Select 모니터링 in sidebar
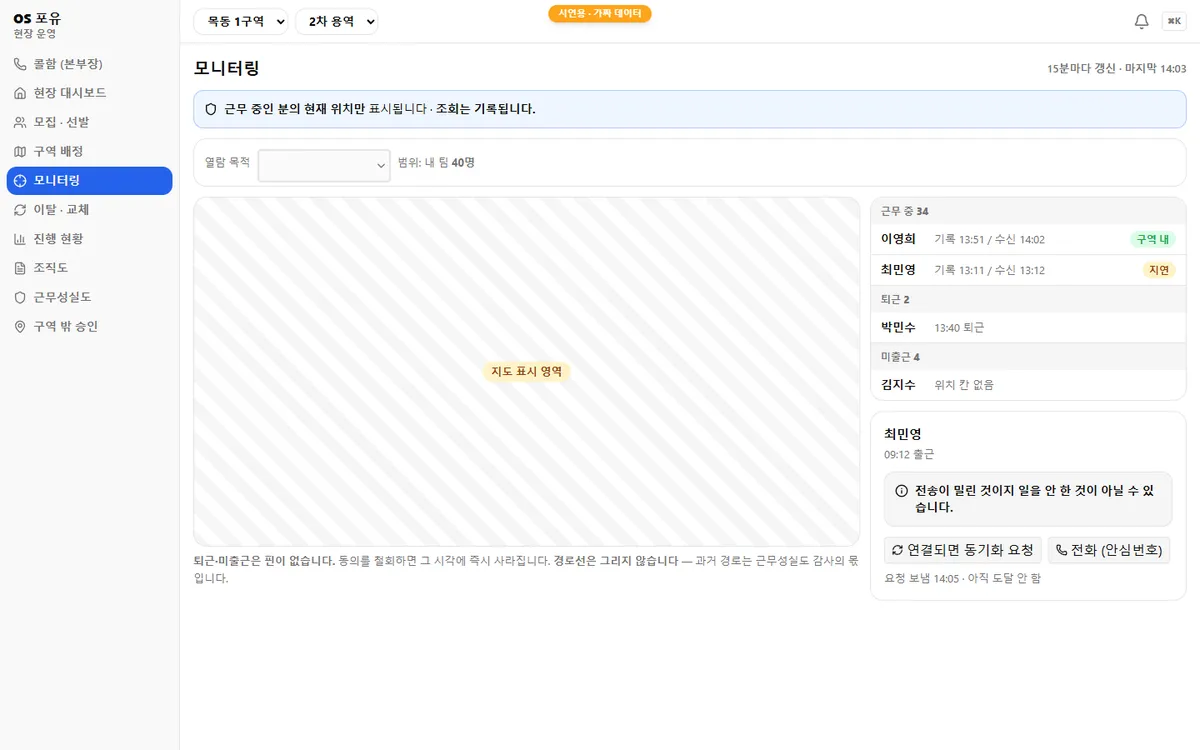Image resolution: width=1200 pixels, height=750 pixels. [x=89, y=181]
